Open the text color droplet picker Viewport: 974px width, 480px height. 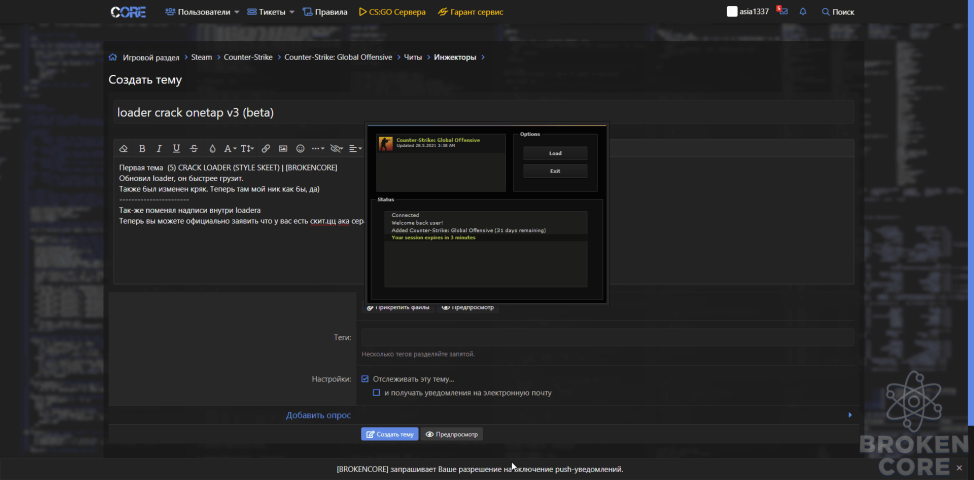pos(212,148)
